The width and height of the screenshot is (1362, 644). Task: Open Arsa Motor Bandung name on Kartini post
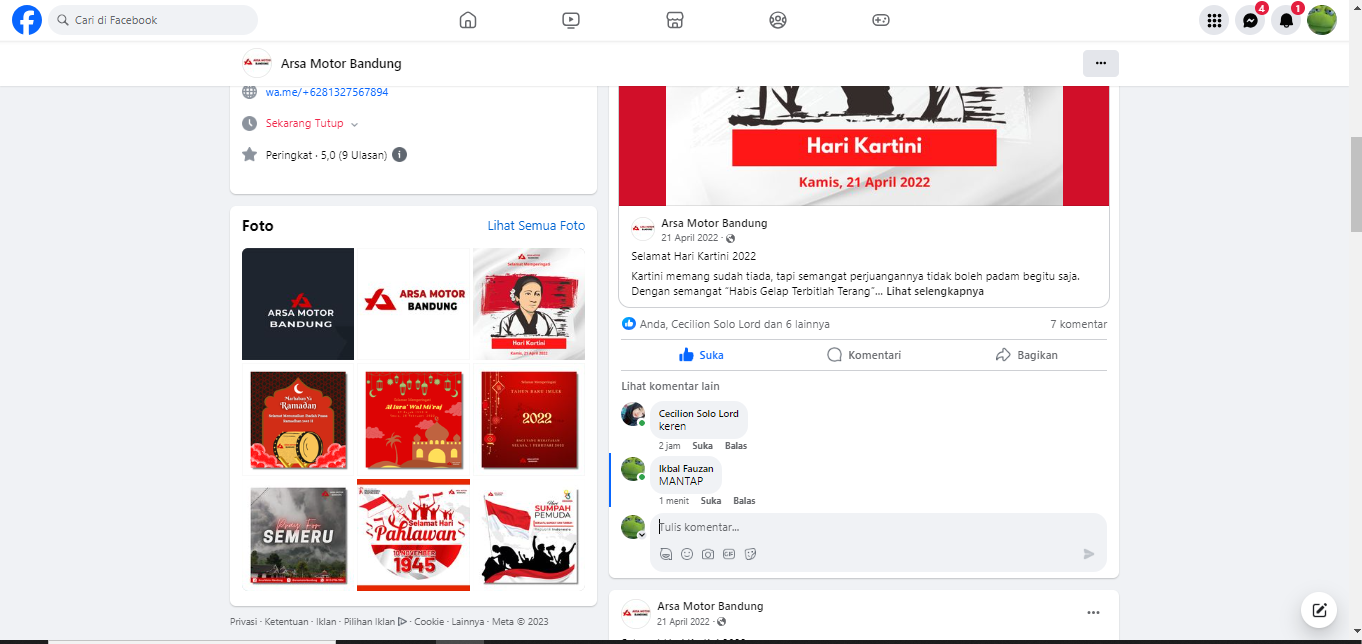714,223
